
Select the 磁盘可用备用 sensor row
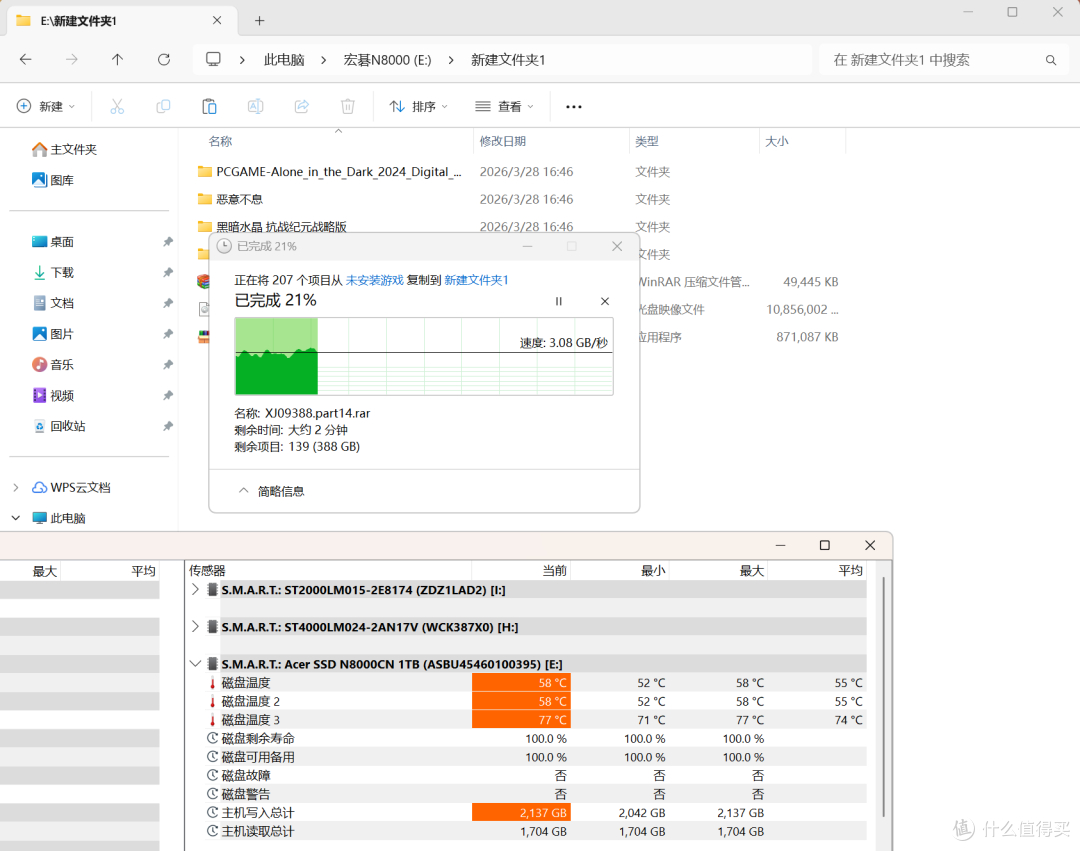click(527, 757)
